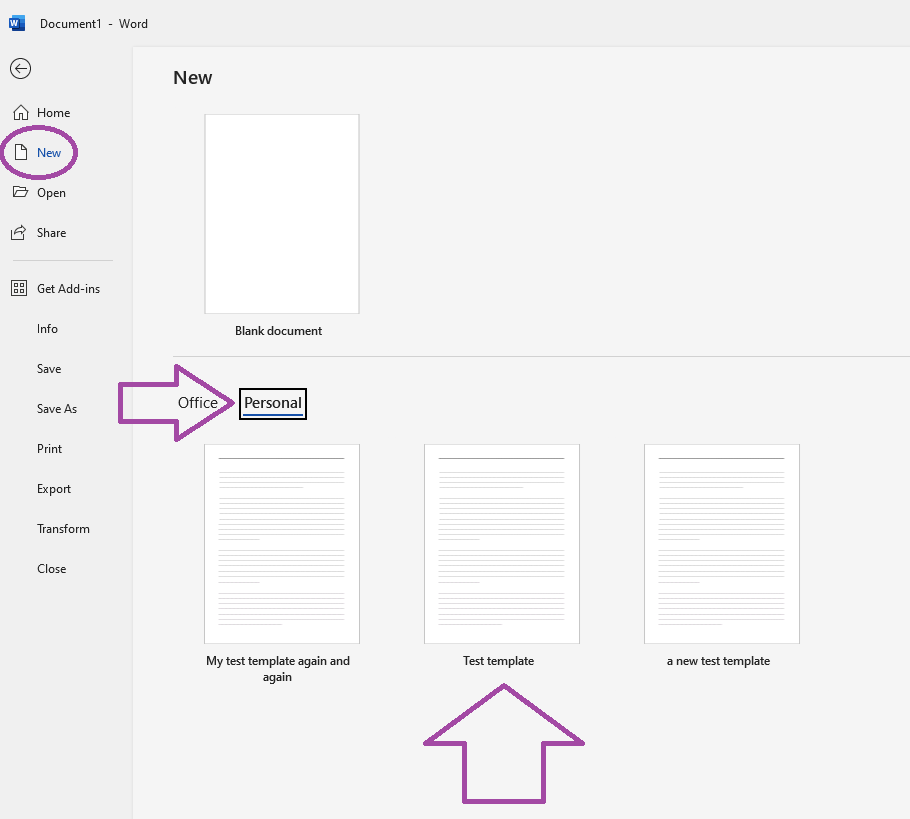The width and height of the screenshot is (910, 819).
Task: Open the Info page
Action: pyautogui.click(x=47, y=328)
